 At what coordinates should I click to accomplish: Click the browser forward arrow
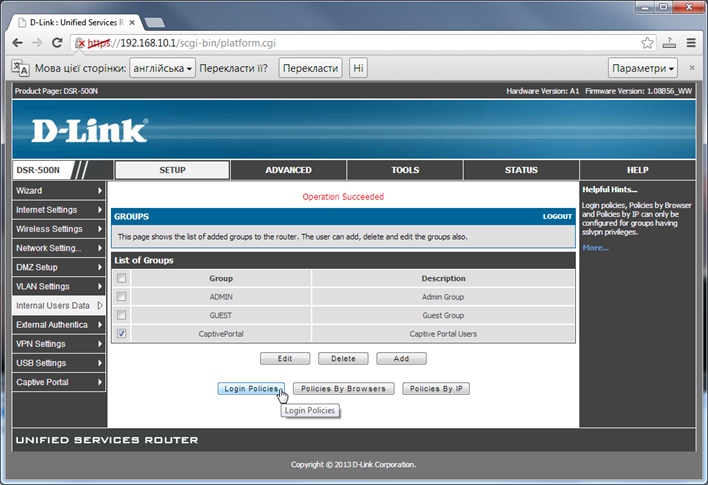(37, 43)
